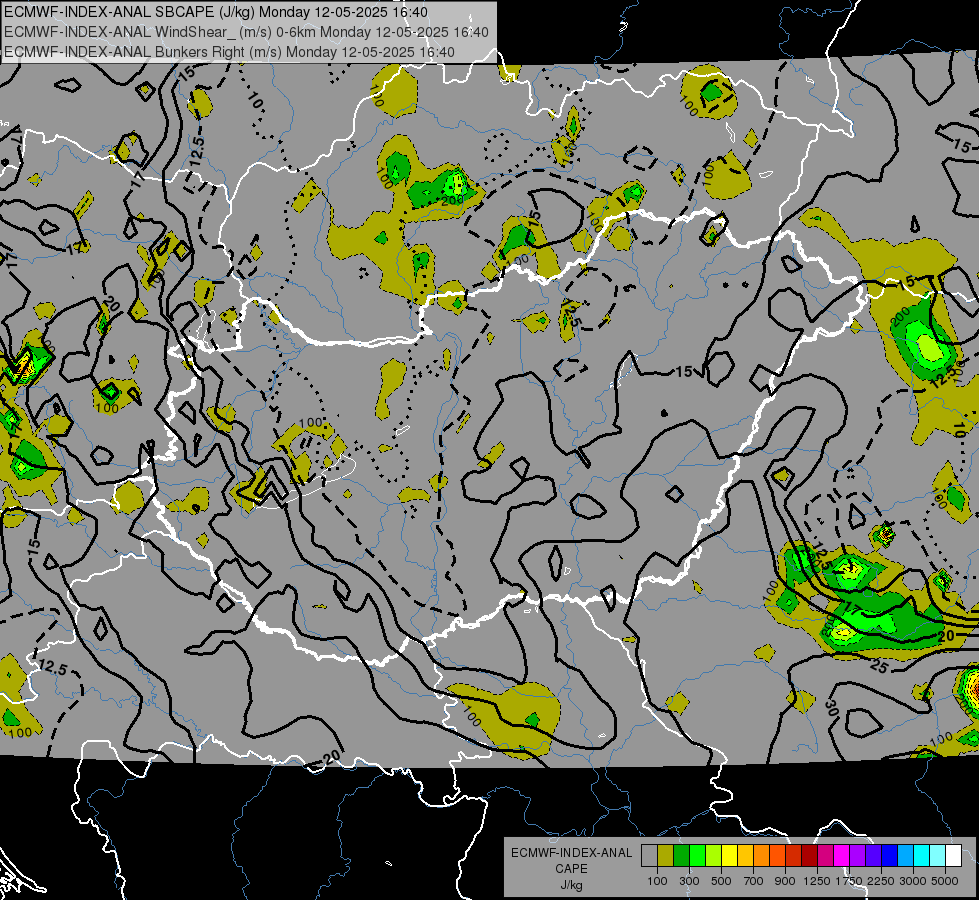The image size is (979, 900).
Task: Select the dark red legend swatch
Action: (809, 855)
